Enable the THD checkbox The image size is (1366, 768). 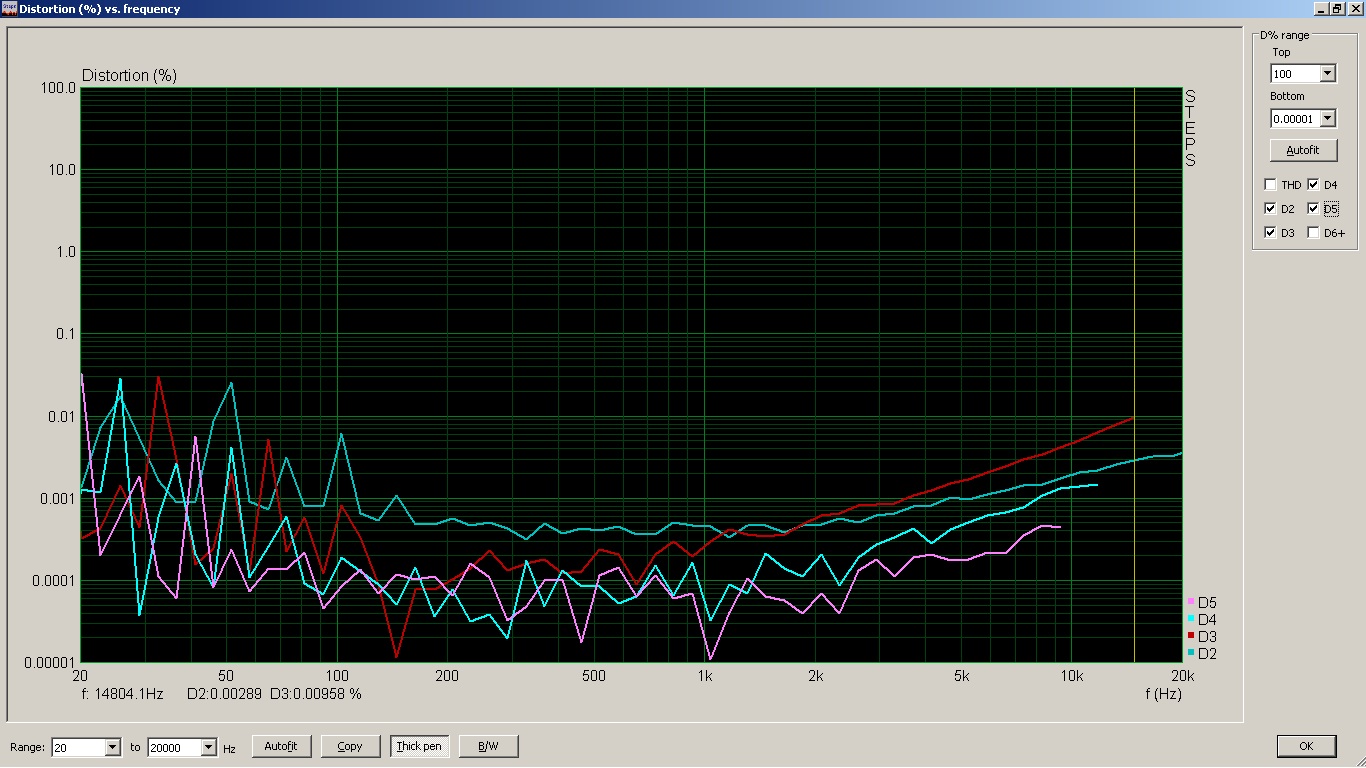[x=1270, y=185]
